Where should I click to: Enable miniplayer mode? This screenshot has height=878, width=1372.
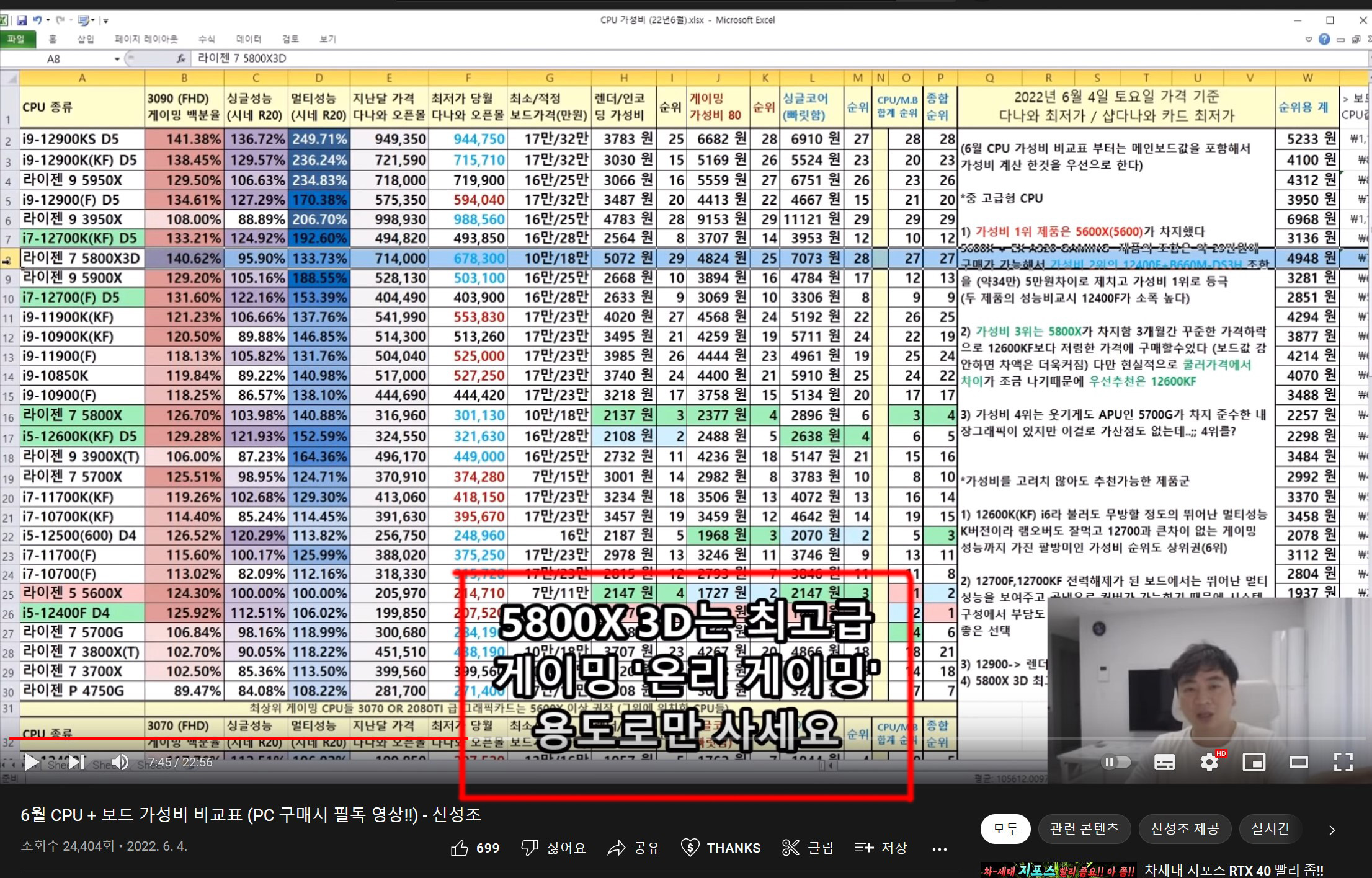tap(1254, 762)
